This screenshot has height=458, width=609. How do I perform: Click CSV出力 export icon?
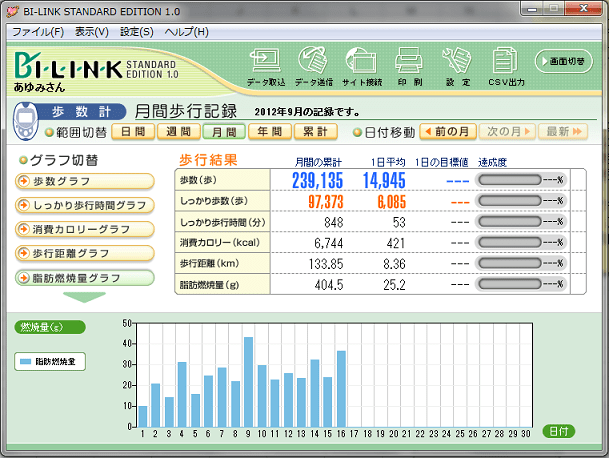click(x=506, y=66)
